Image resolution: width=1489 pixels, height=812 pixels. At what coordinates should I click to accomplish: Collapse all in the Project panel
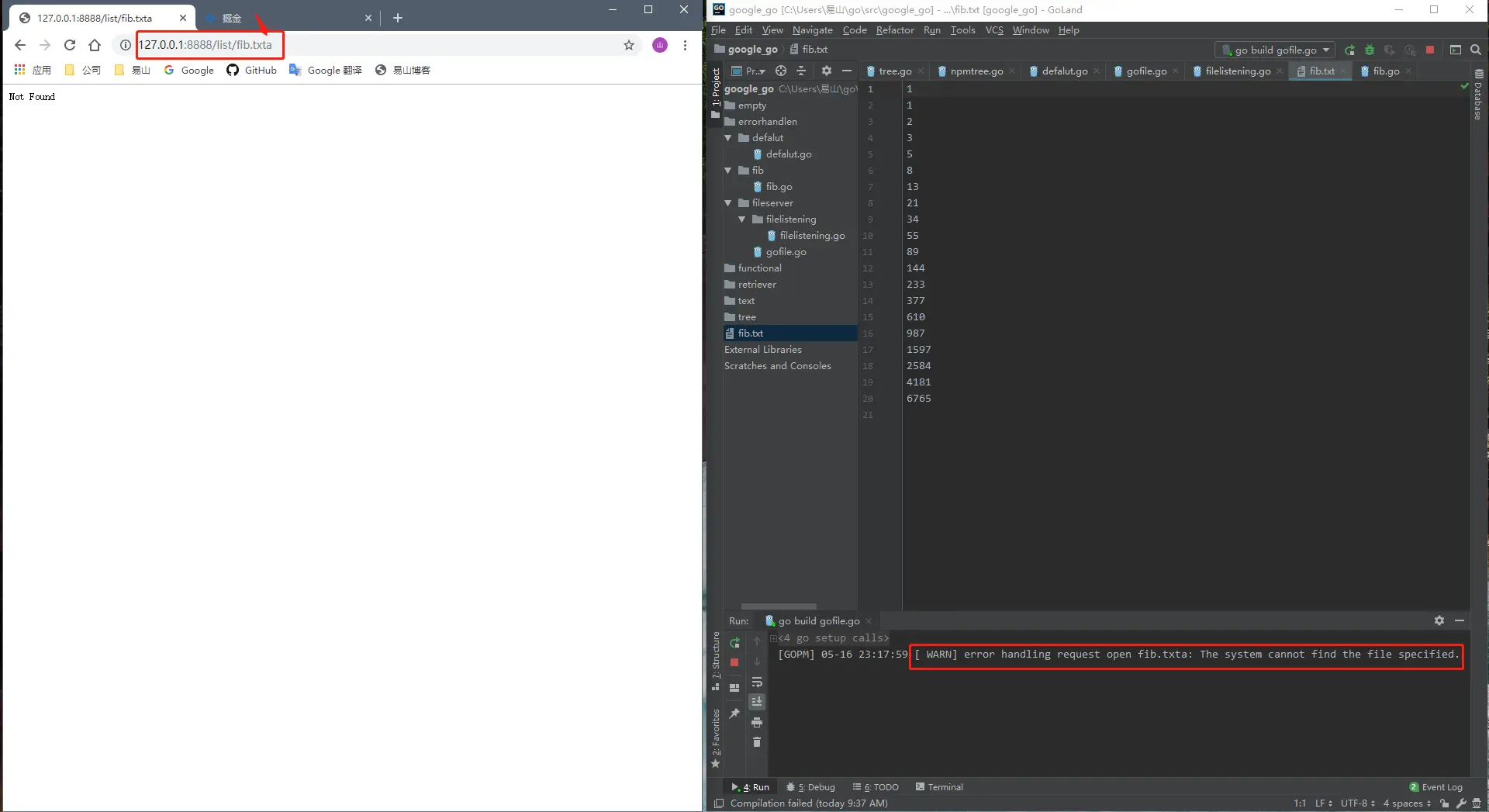point(801,71)
